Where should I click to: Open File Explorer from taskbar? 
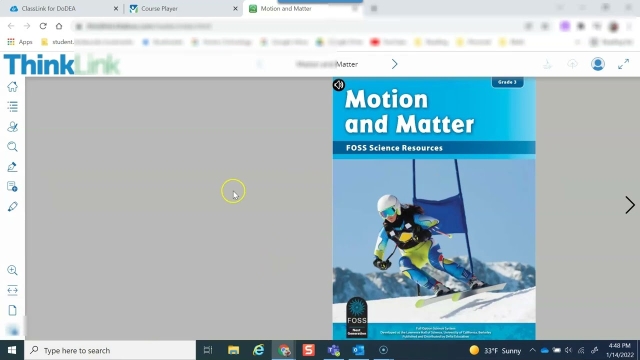(x=233, y=350)
